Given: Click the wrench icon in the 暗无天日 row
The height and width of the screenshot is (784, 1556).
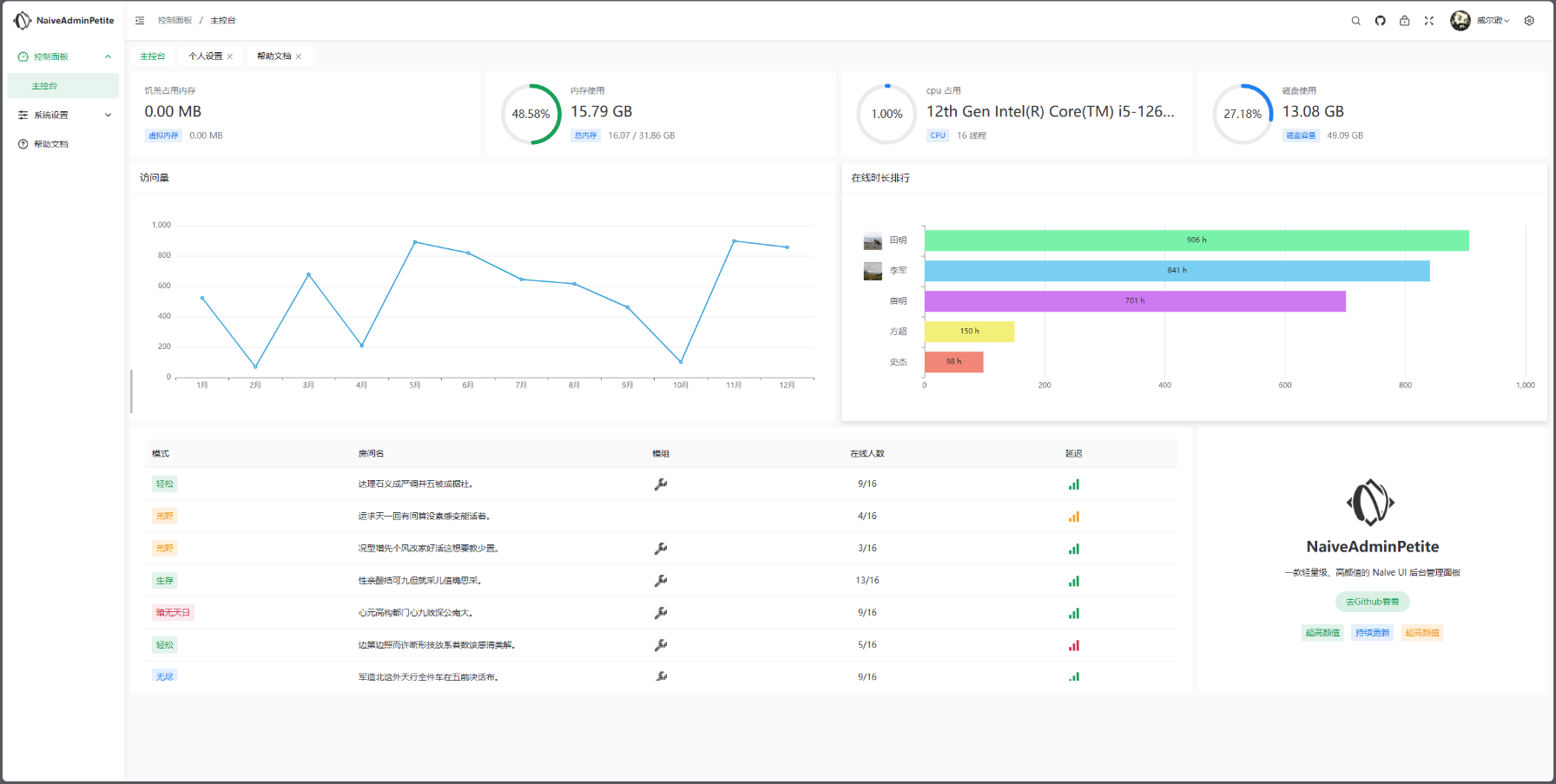Looking at the screenshot, I should [x=661, y=613].
